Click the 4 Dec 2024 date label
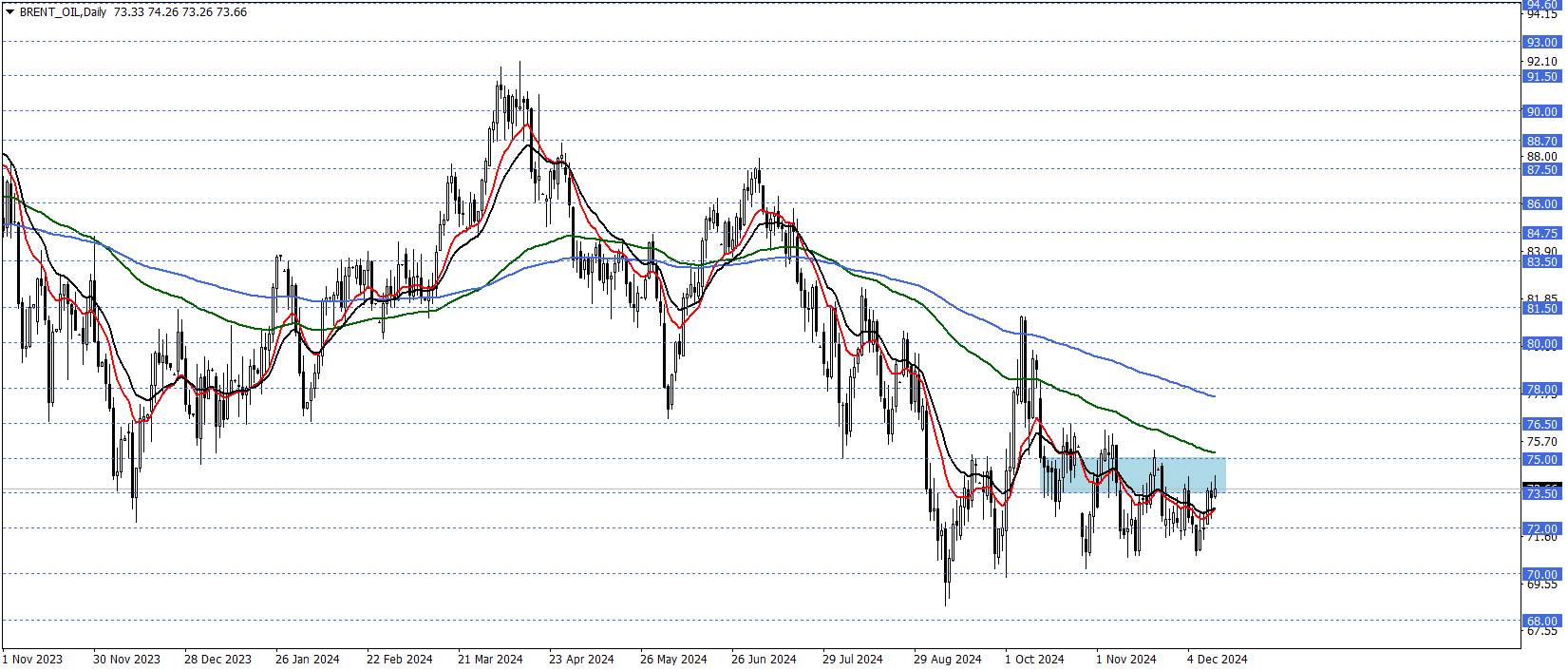This screenshot has width=1568, height=671. [1218, 659]
